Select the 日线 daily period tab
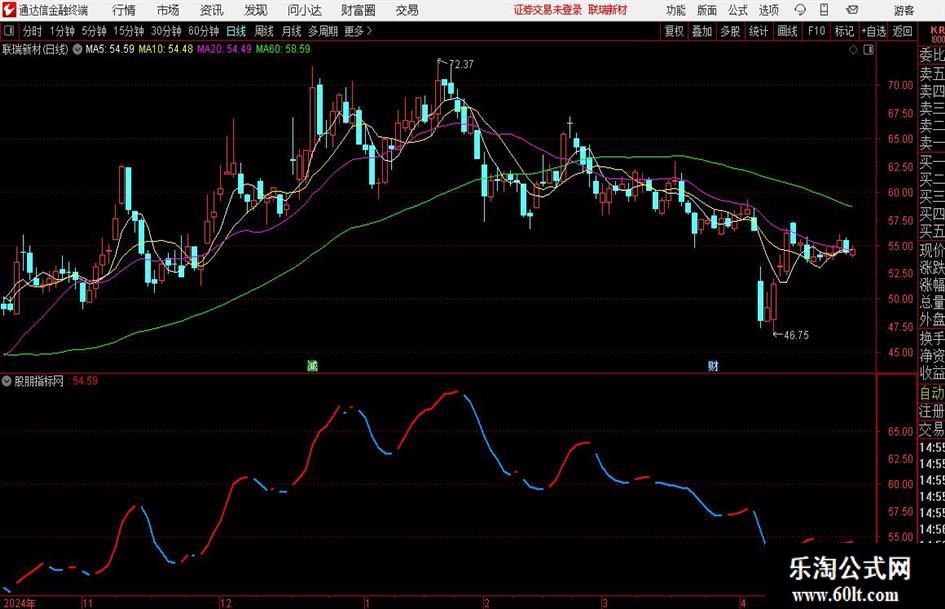The width and height of the screenshot is (945, 609). tap(236, 31)
